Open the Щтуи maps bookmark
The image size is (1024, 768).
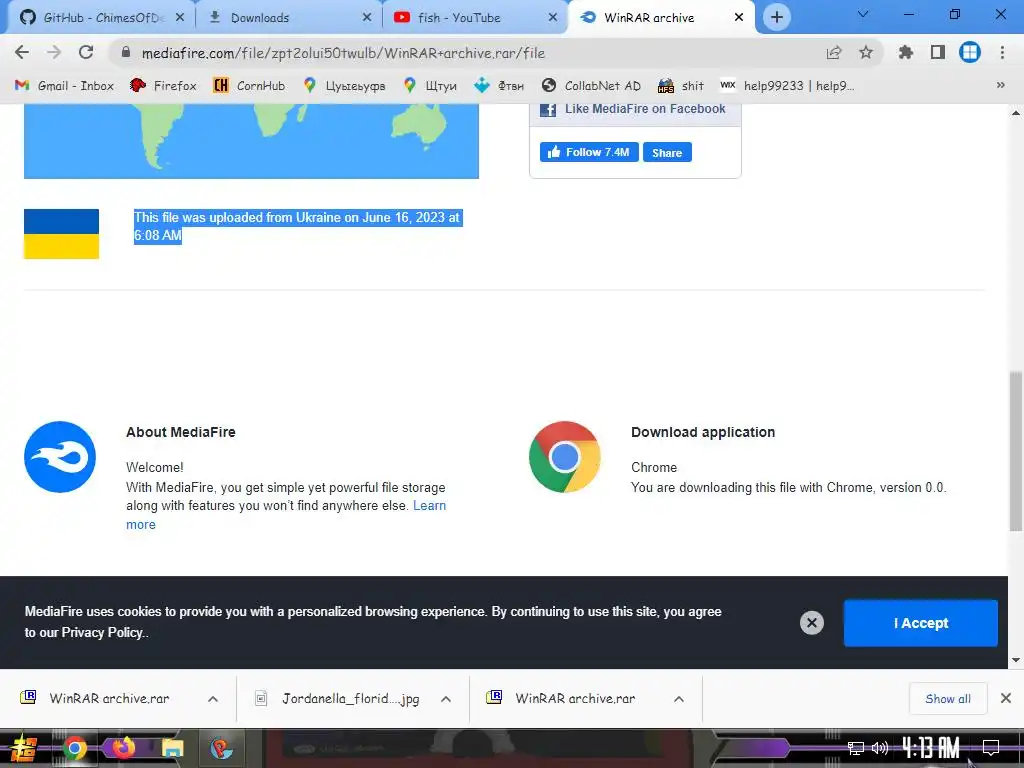[430, 86]
